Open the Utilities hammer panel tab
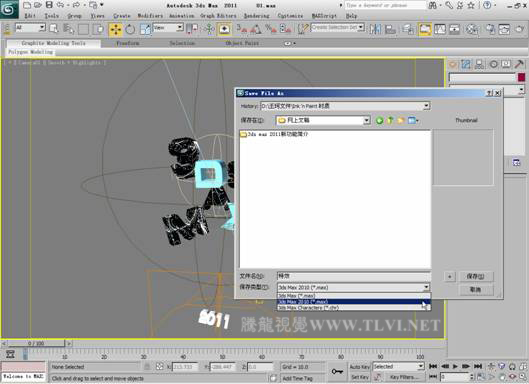 click(x=519, y=64)
